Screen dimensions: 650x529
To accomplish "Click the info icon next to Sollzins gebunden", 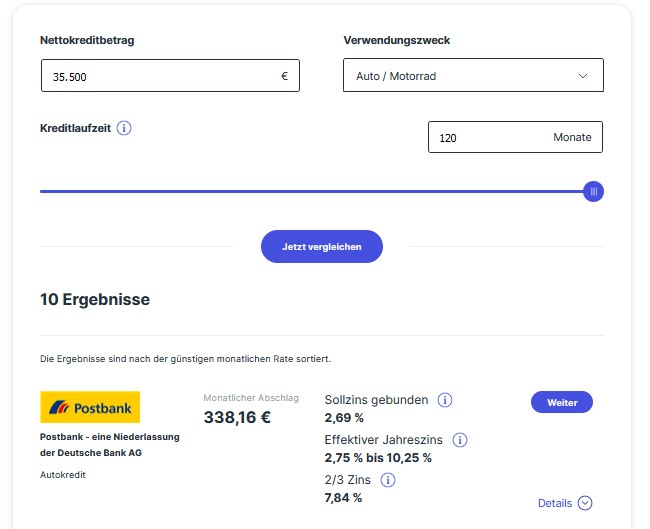I will pyautogui.click(x=445, y=400).
